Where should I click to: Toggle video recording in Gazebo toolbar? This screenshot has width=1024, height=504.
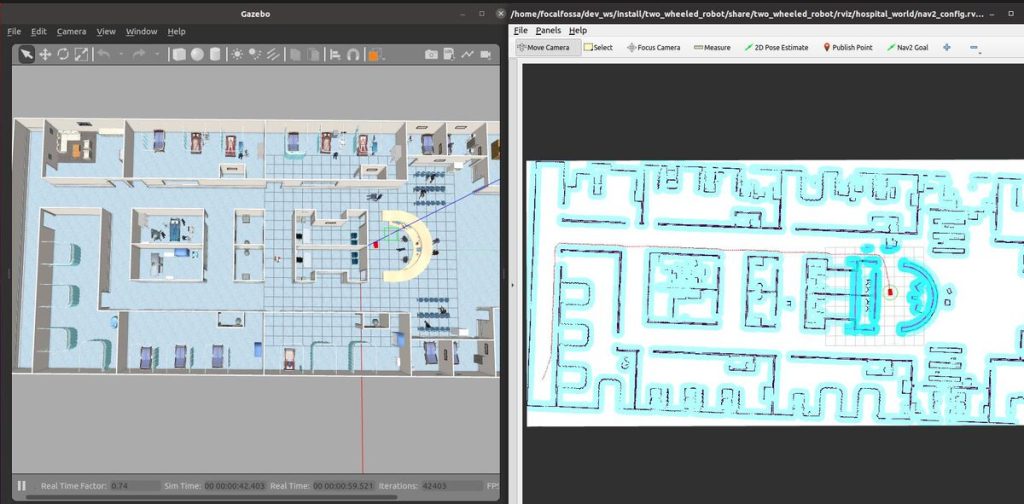[x=486, y=54]
